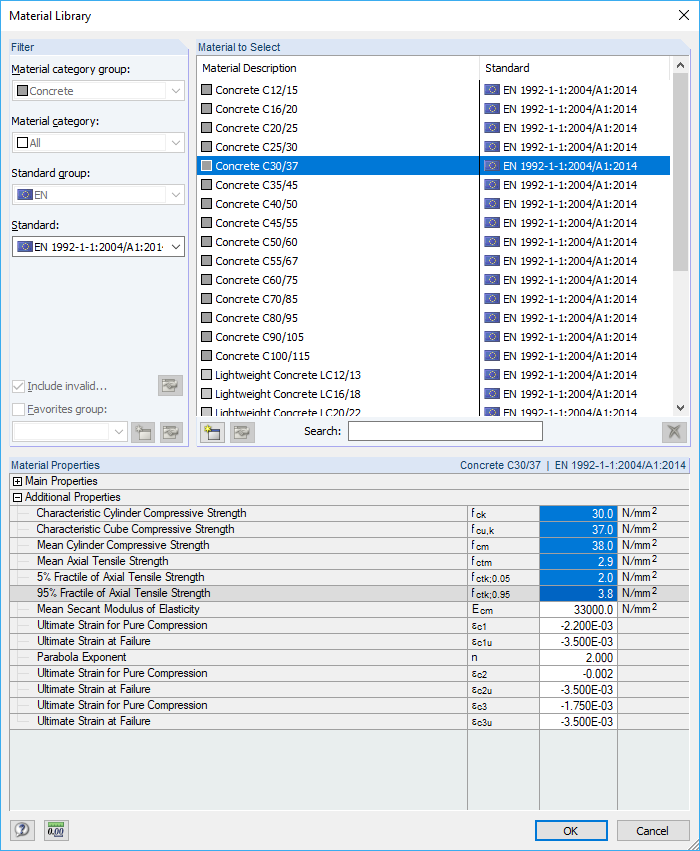Open the Material category dropdown showing All

coord(98,143)
